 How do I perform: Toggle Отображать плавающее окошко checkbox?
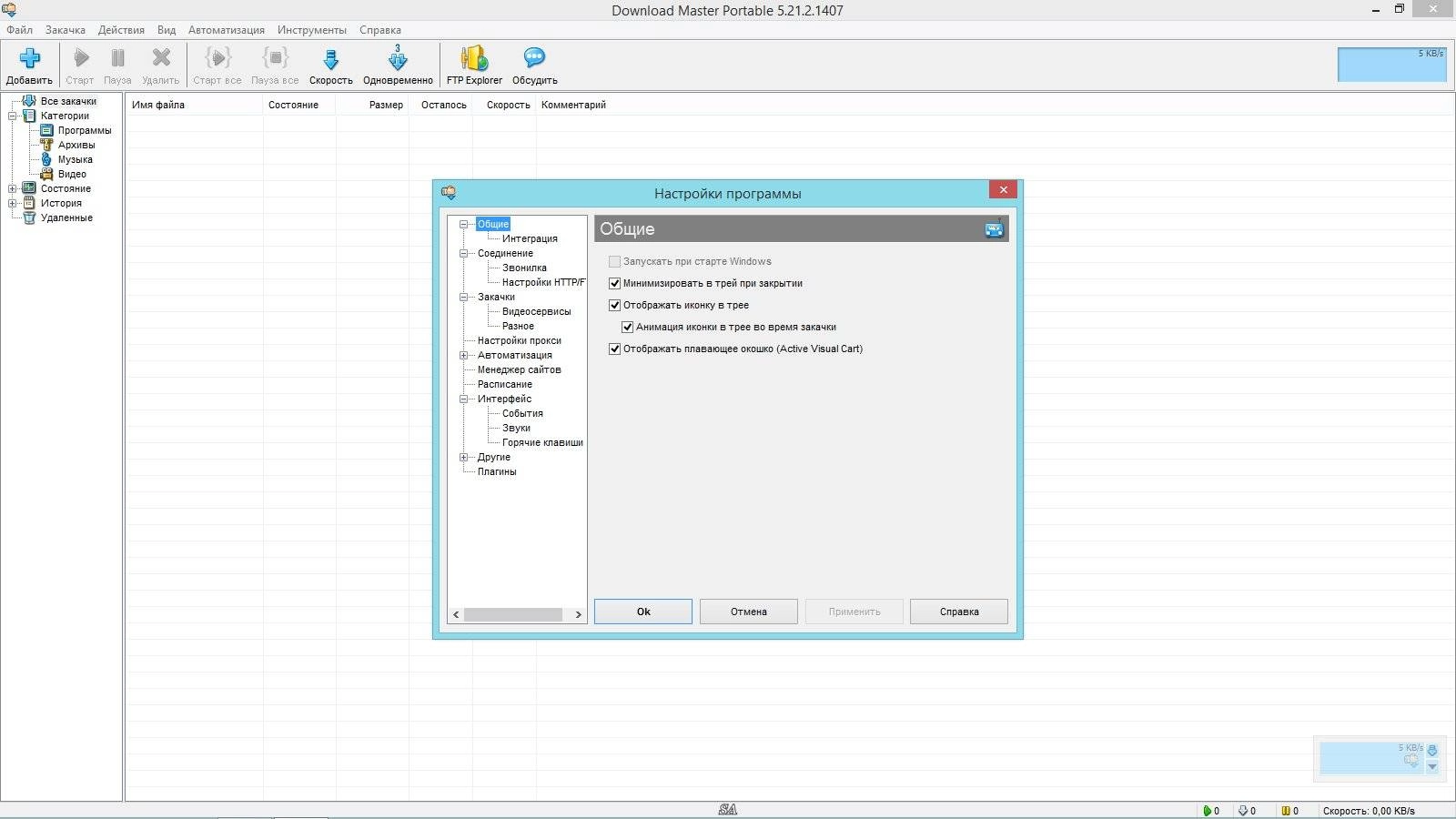click(x=614, y=349)
